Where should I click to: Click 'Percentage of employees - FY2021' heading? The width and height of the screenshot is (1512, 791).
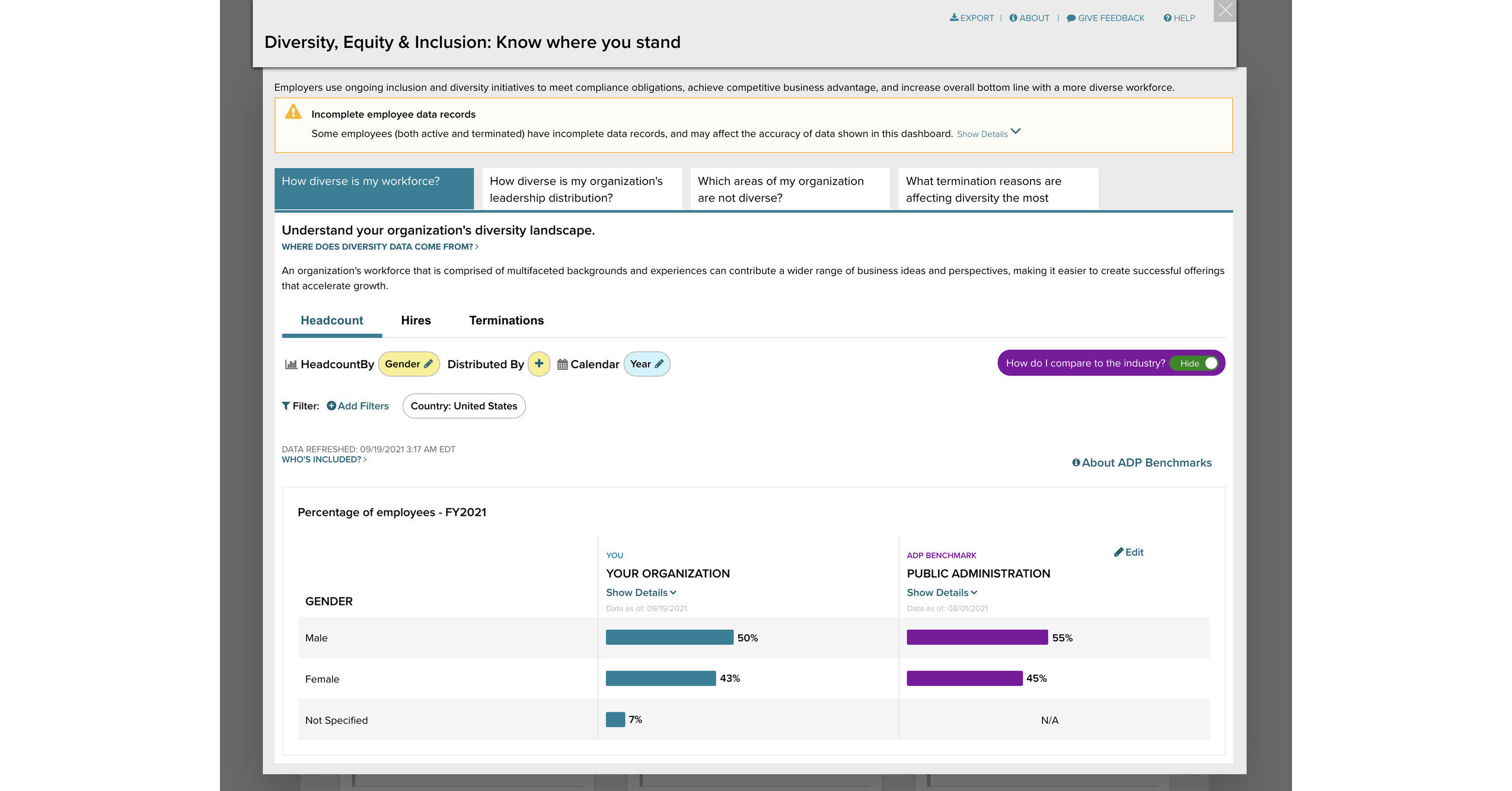392,512
